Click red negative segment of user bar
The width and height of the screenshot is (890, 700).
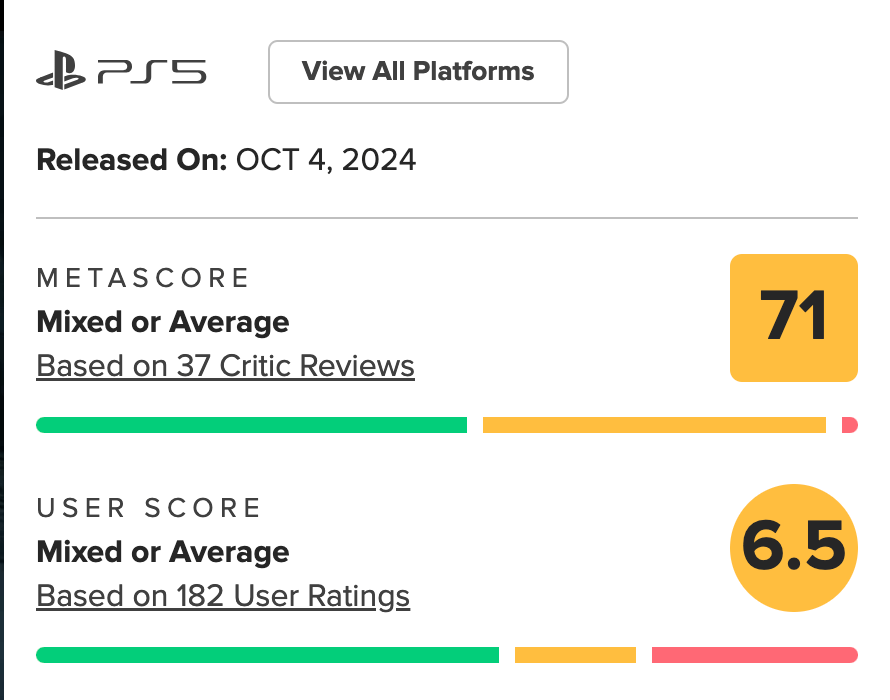click(x=754, y=655)
